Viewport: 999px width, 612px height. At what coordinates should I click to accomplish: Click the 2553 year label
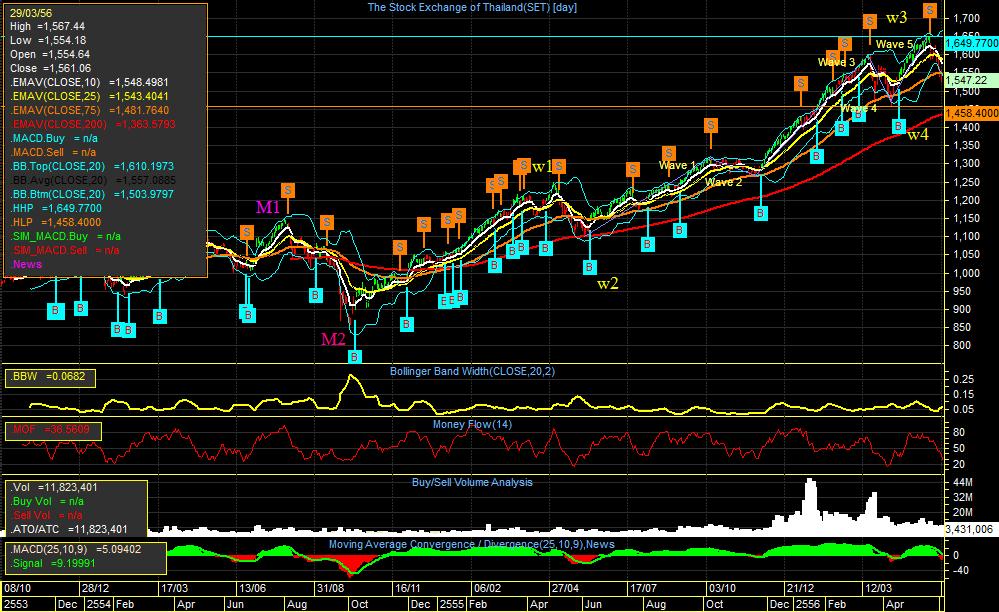click(16, 604)
